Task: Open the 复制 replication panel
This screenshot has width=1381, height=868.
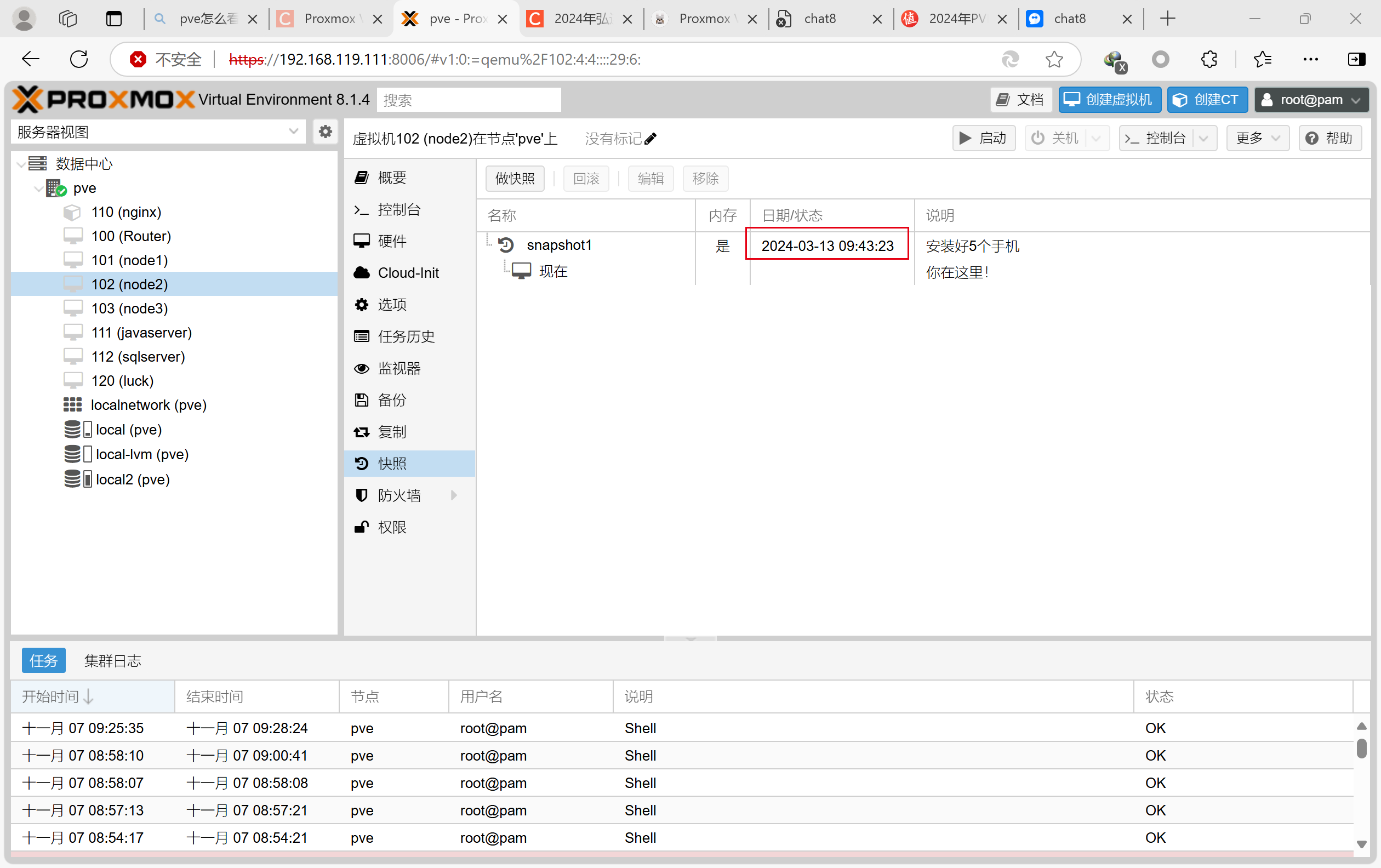Action: tap(409, 432)
